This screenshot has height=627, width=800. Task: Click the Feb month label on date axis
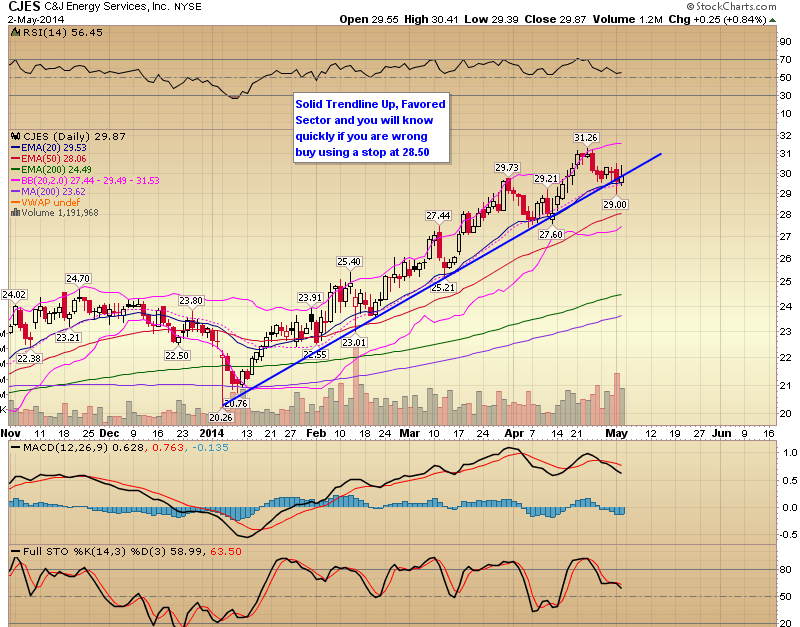pos(316,433)
